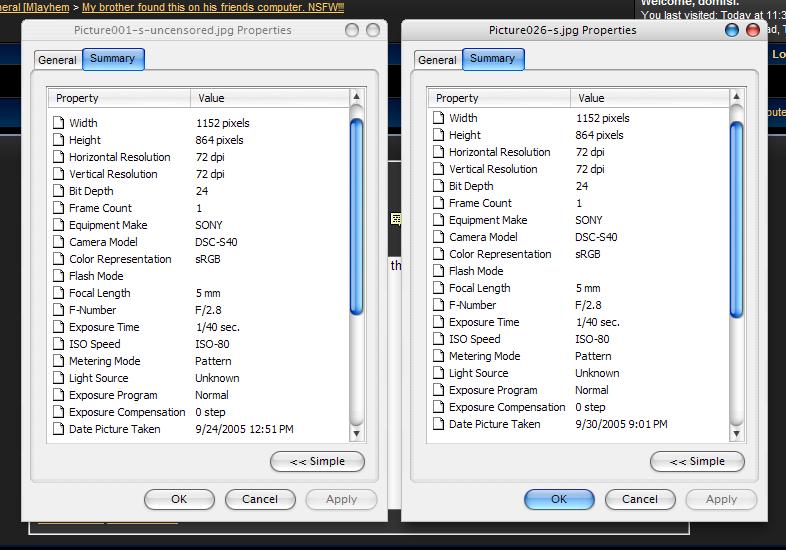Select 'ISO-80' value in Picture026 window

pyautogui.click(x=592, y=339)
